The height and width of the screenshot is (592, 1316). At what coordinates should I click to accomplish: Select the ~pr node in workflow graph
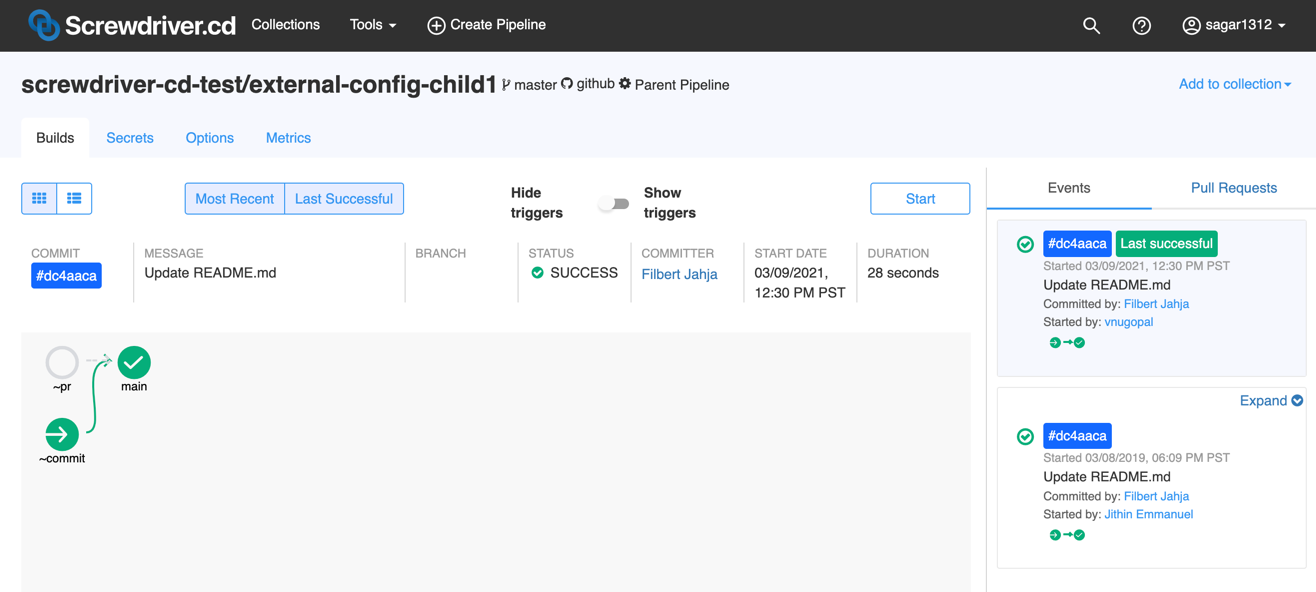pos(62,362)
